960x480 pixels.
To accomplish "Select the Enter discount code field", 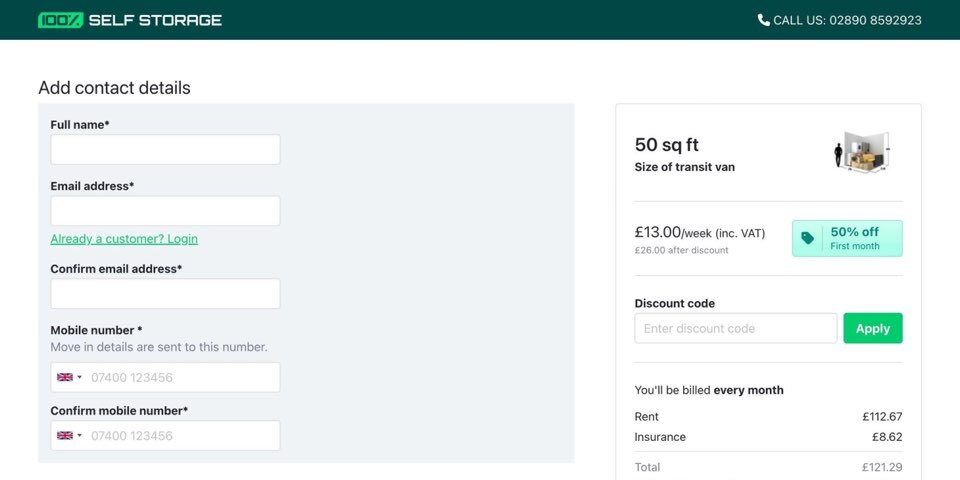I will click(735, 328).
